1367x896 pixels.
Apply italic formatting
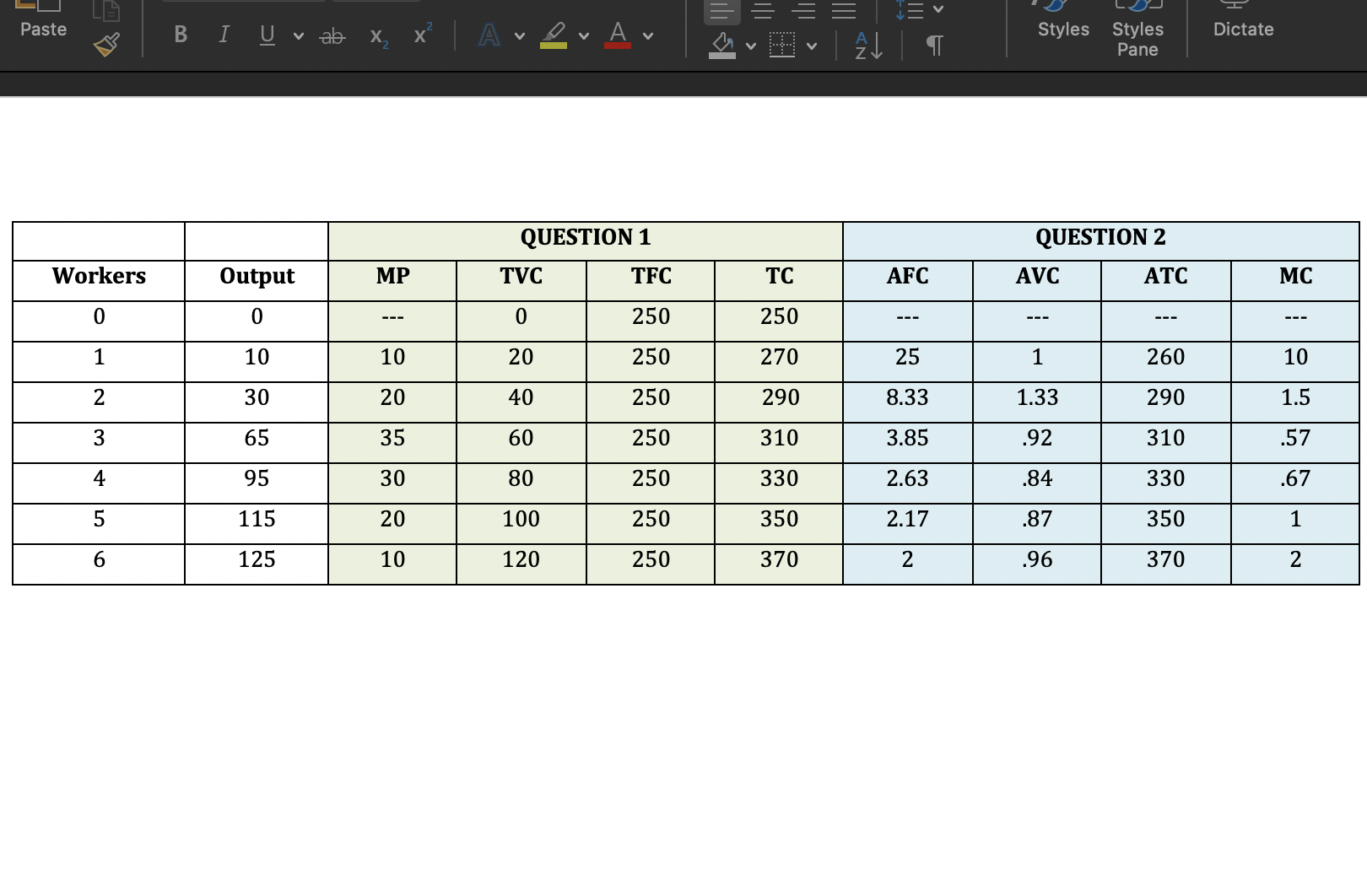click(x=224, y=35)
